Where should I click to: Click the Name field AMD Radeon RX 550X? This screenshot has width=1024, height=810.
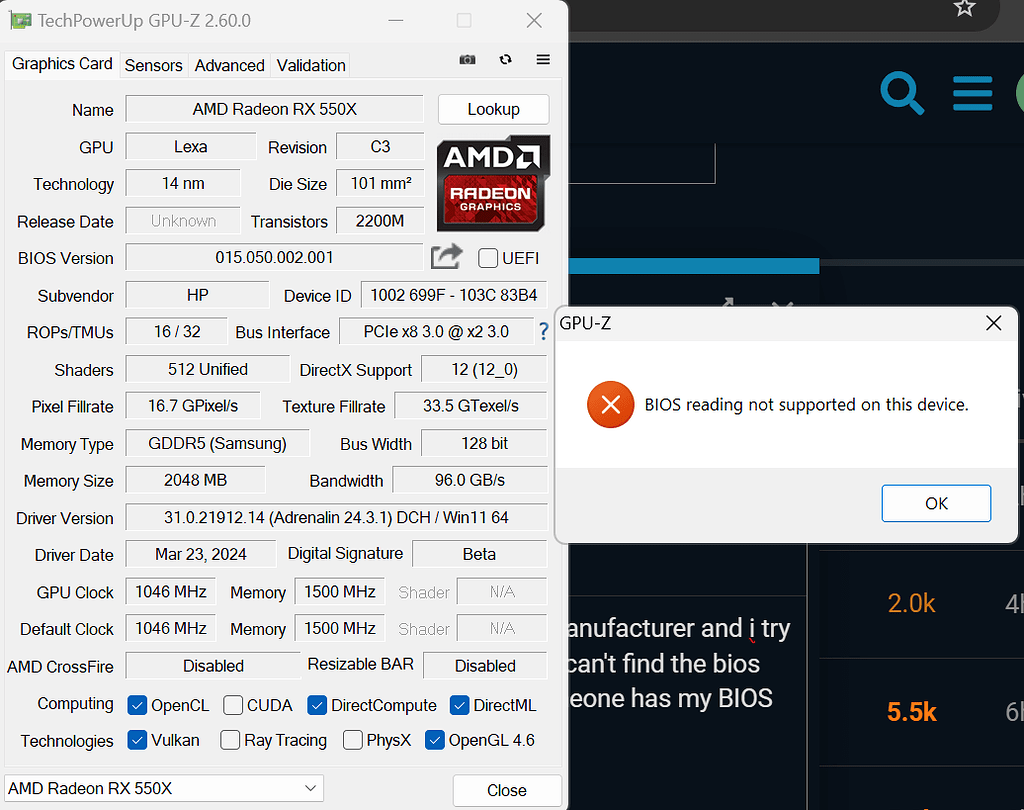coord(274,109)
